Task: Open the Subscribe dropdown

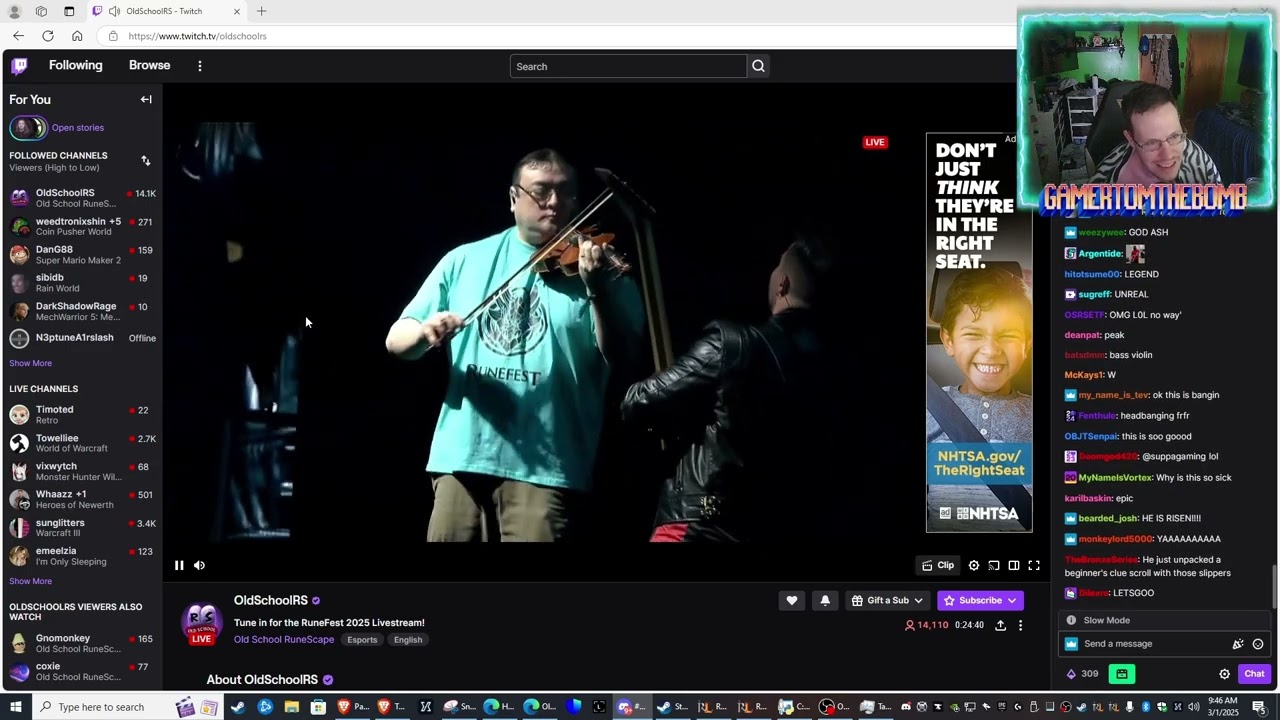Action: click(980, 600)
